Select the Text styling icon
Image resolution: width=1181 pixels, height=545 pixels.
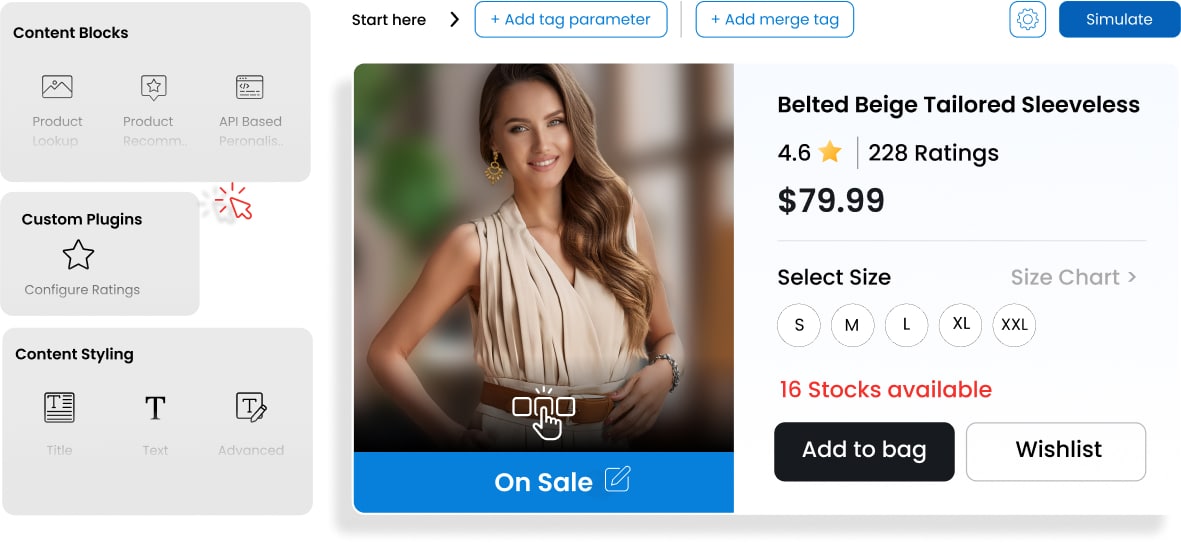click(155, 407)
